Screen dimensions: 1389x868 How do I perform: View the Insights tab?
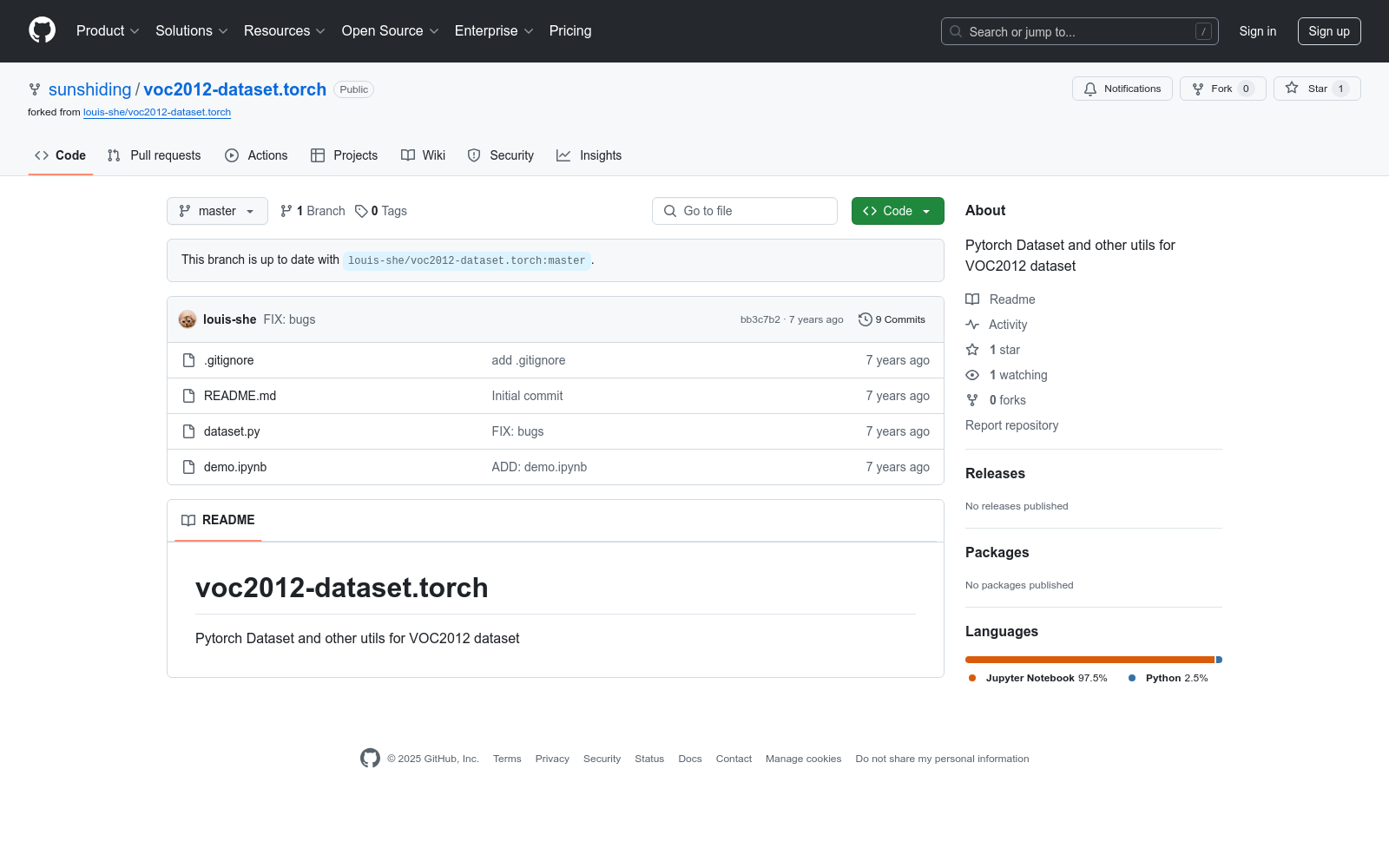coord(589,155)
